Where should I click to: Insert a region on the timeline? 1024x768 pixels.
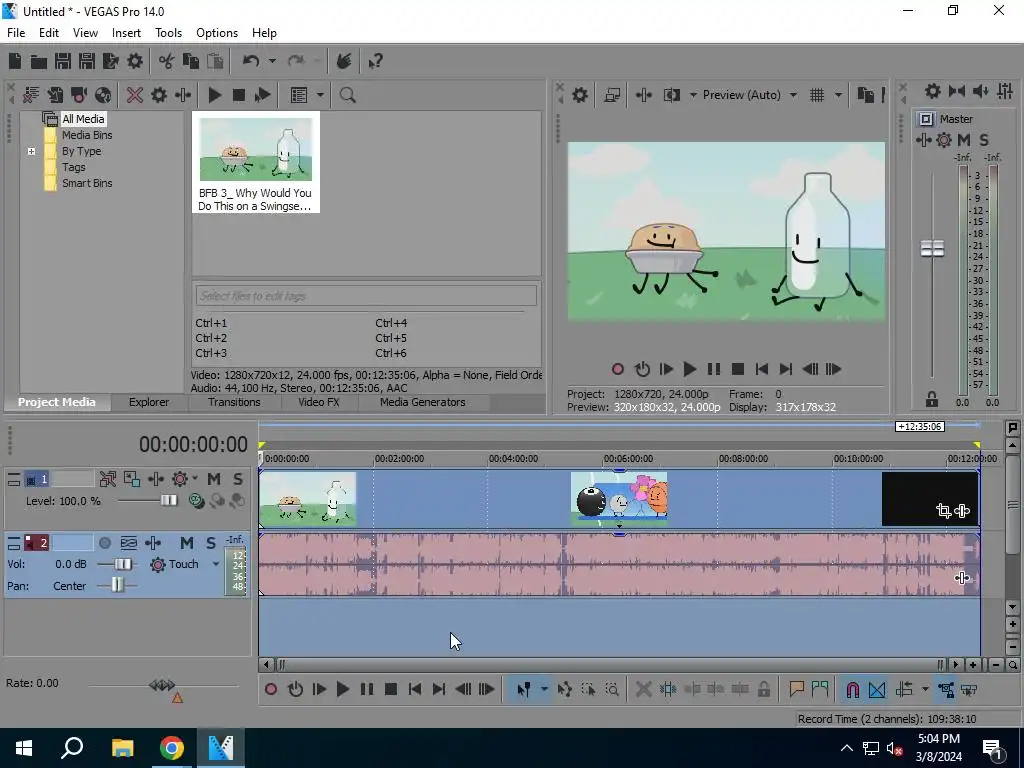coord(820,690)
